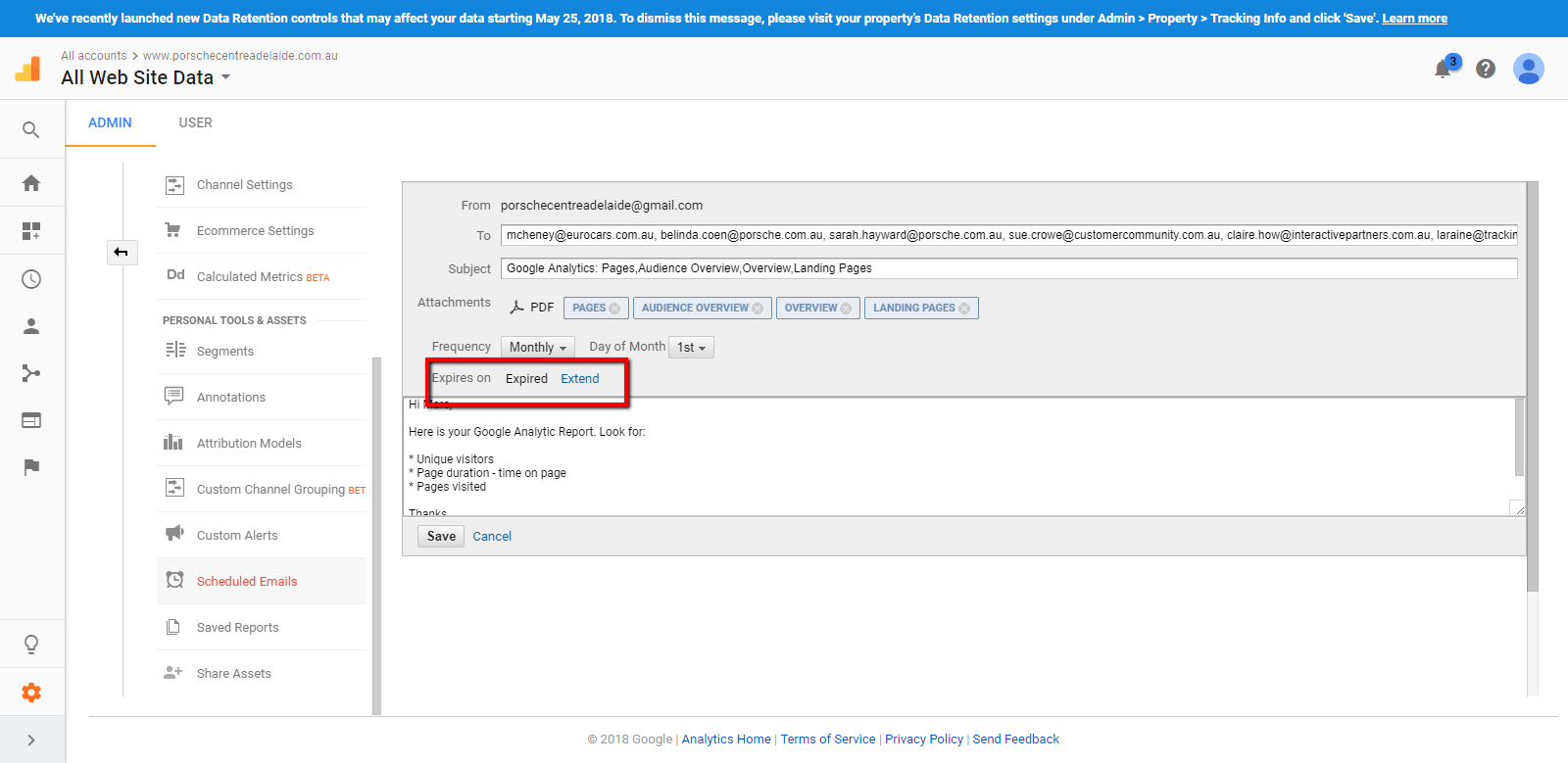Open Admin gear icon
Screen dimensions: 1568x763
tap(31, 692)
